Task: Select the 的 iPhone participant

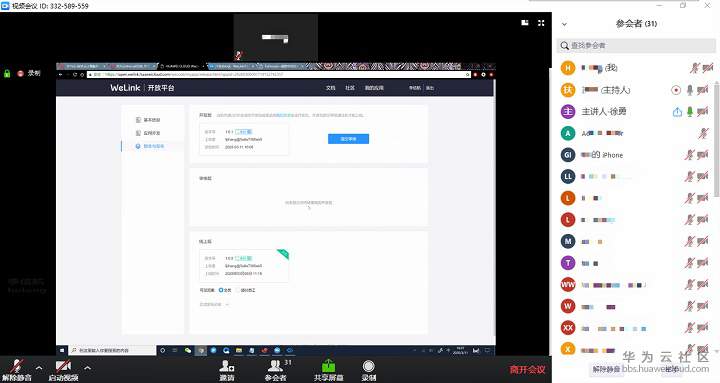Action: (602, 155)
